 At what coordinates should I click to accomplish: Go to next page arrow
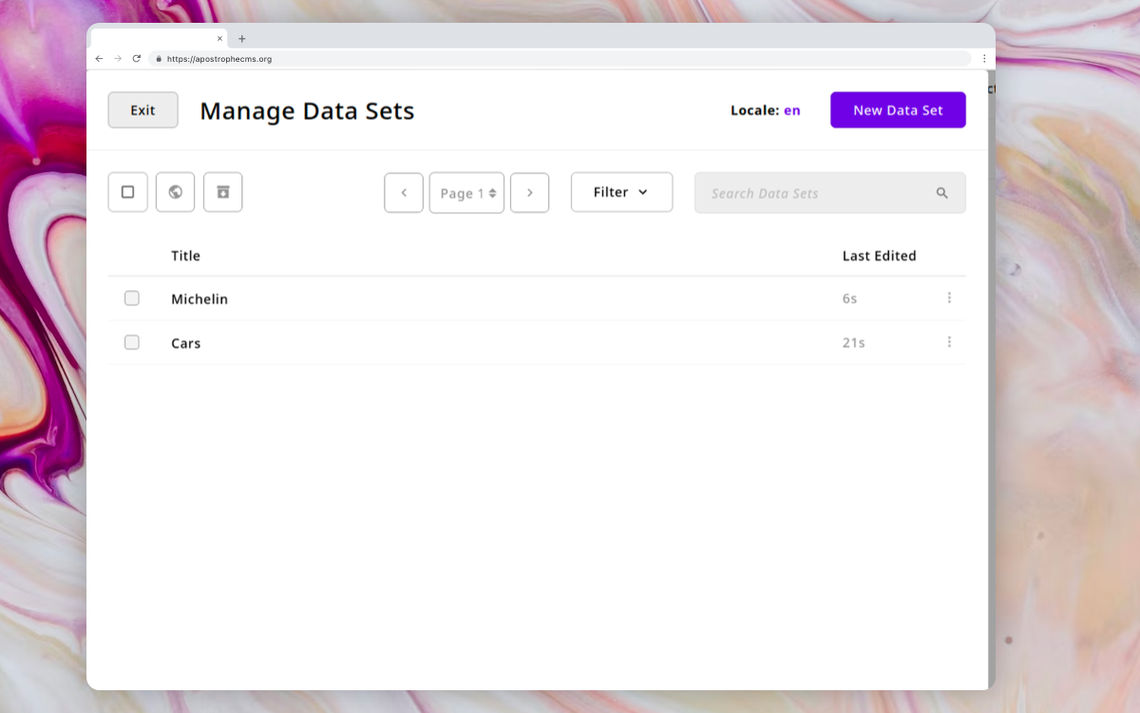coord(529,193)
